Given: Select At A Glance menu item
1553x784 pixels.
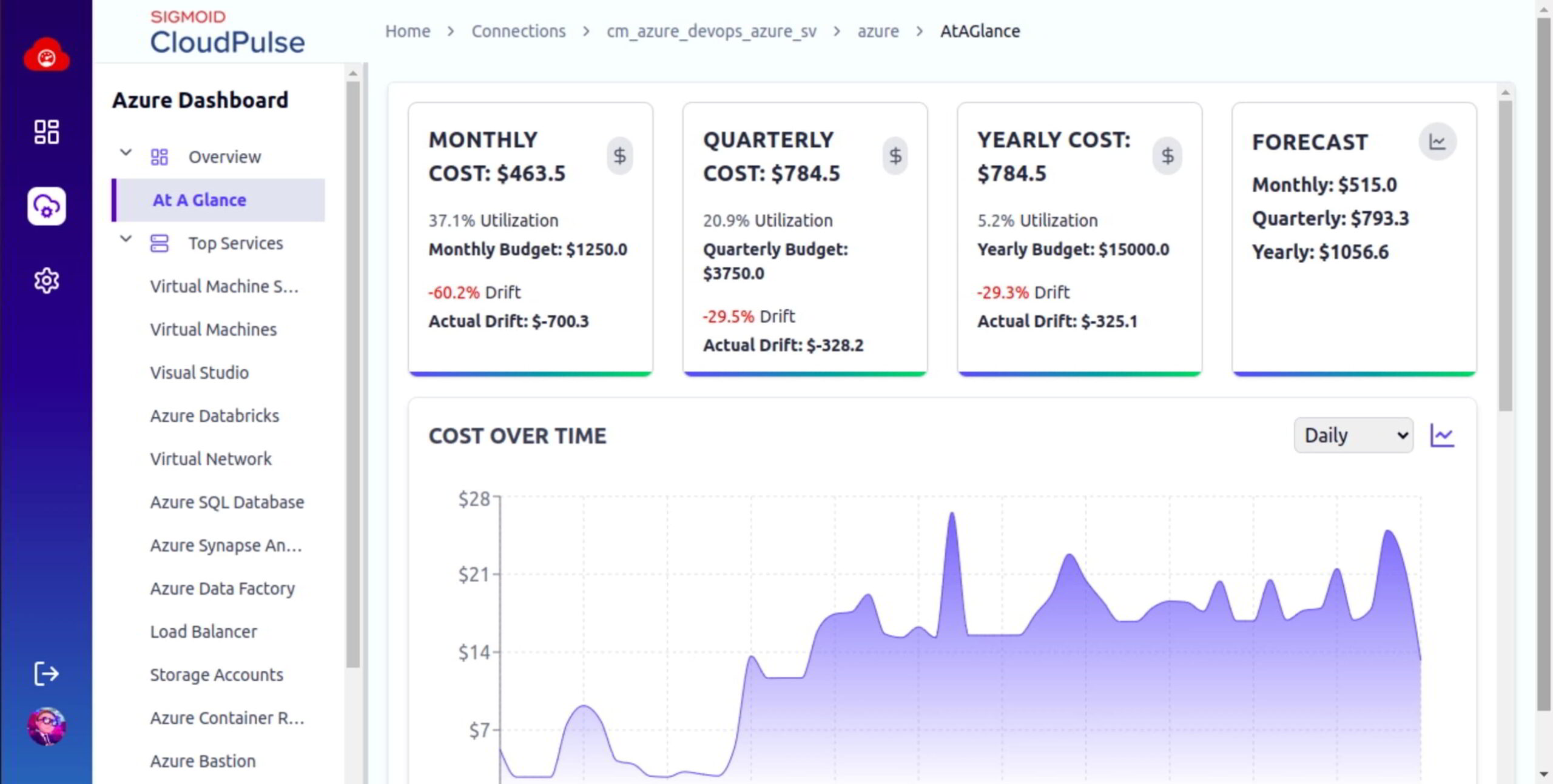Looking at the screenshot, I should click(199, 200).
